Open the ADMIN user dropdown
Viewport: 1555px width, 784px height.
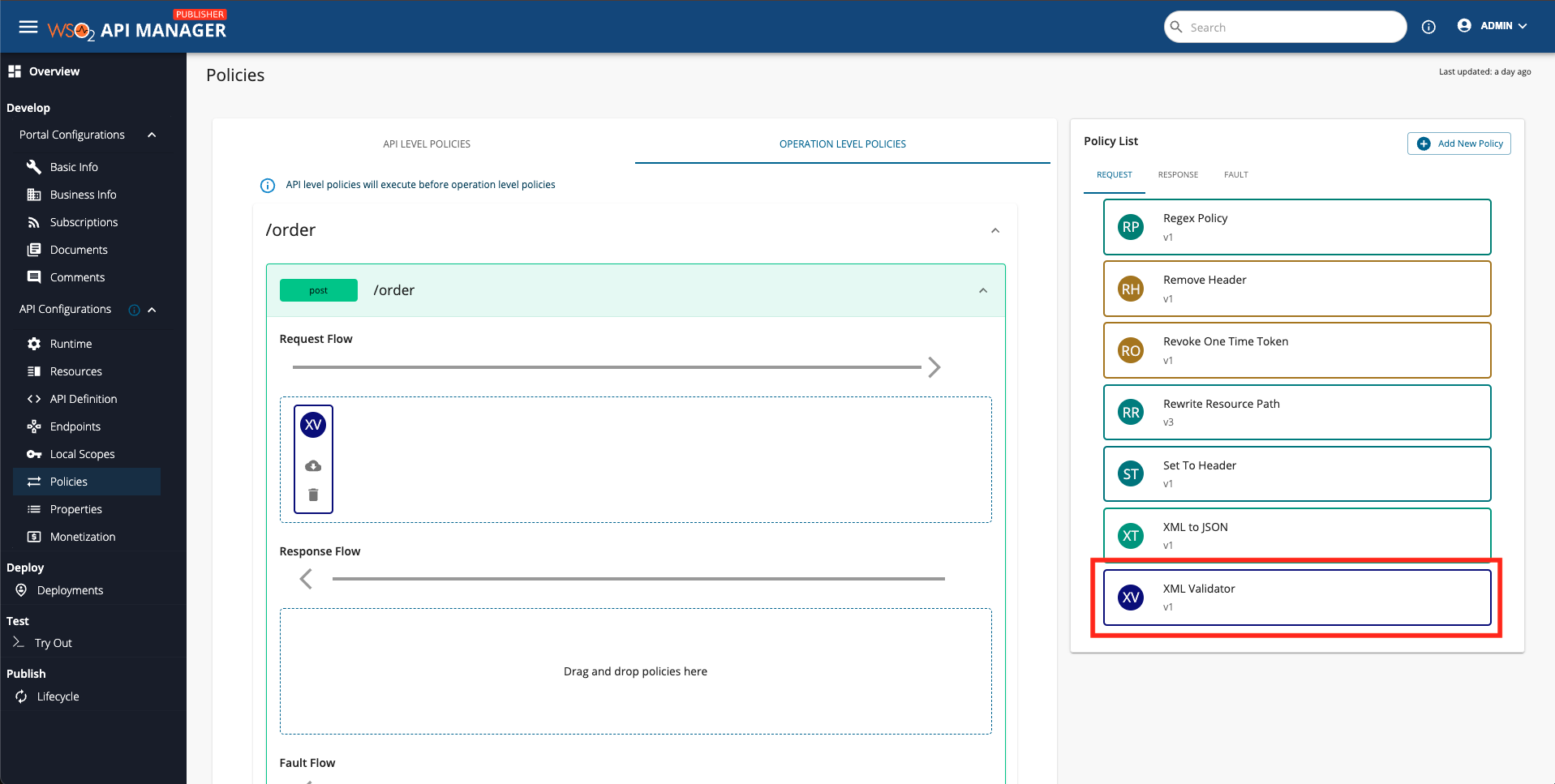[x=1493, y=26]
